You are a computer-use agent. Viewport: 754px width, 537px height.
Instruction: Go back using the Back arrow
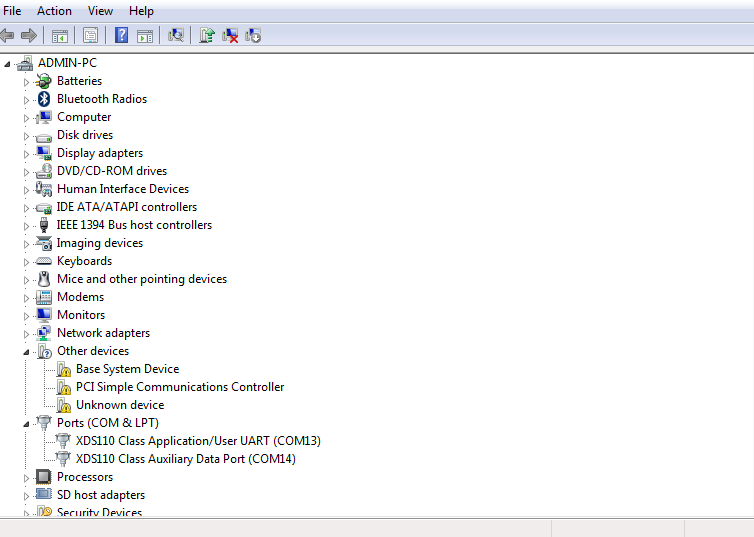point(7,36)
